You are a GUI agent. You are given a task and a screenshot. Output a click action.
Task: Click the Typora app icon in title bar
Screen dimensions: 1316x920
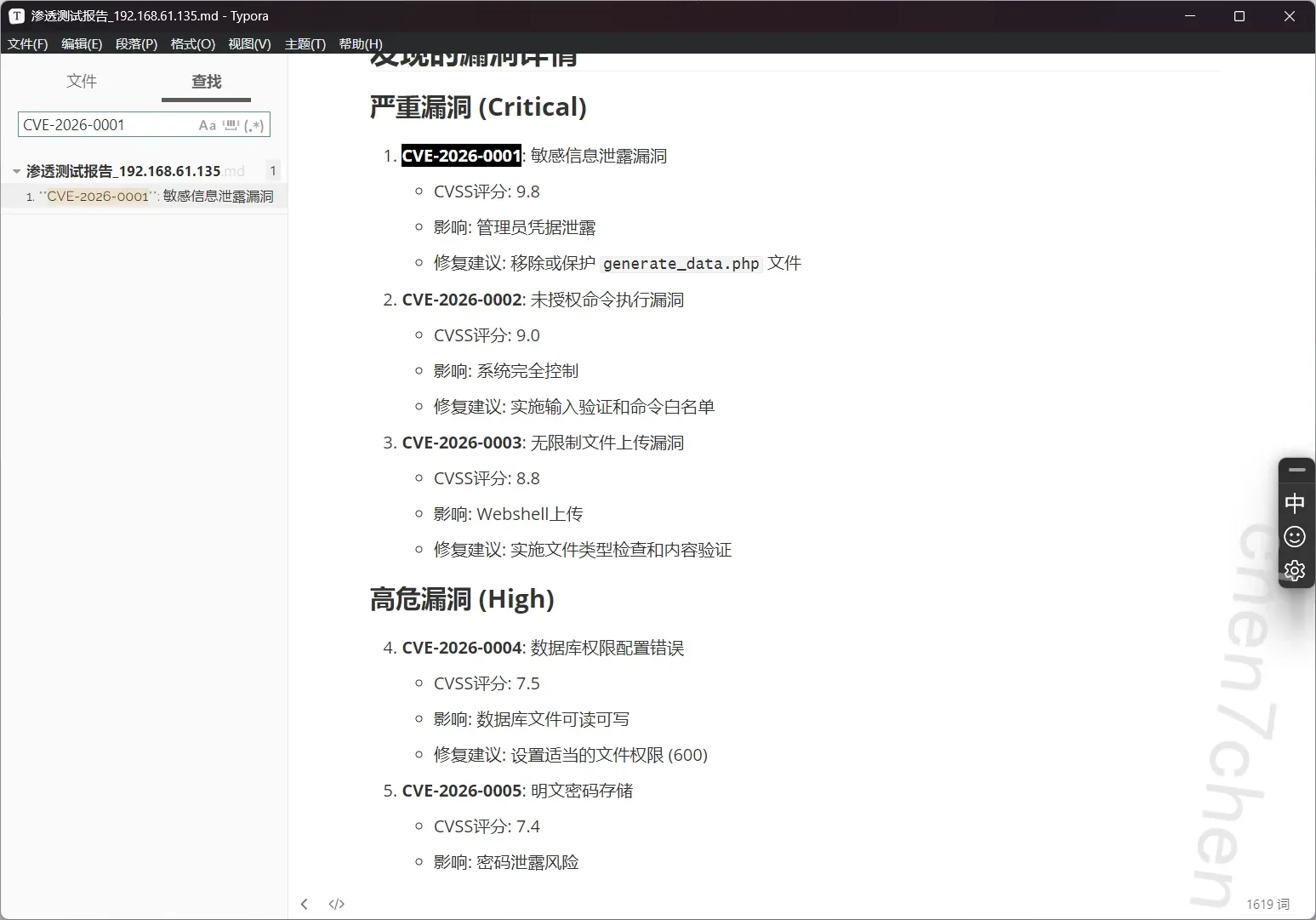tap(16, 16)
